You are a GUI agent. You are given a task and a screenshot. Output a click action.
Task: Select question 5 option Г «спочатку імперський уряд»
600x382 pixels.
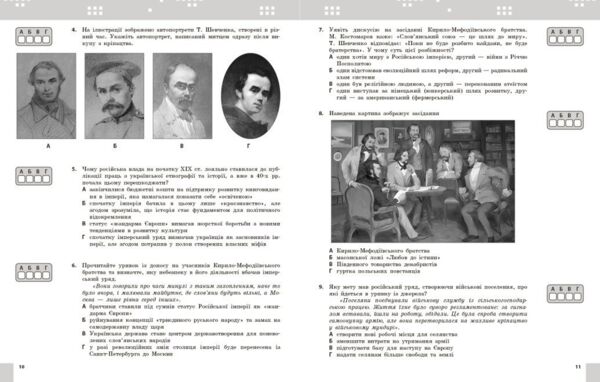click(181, 240)
